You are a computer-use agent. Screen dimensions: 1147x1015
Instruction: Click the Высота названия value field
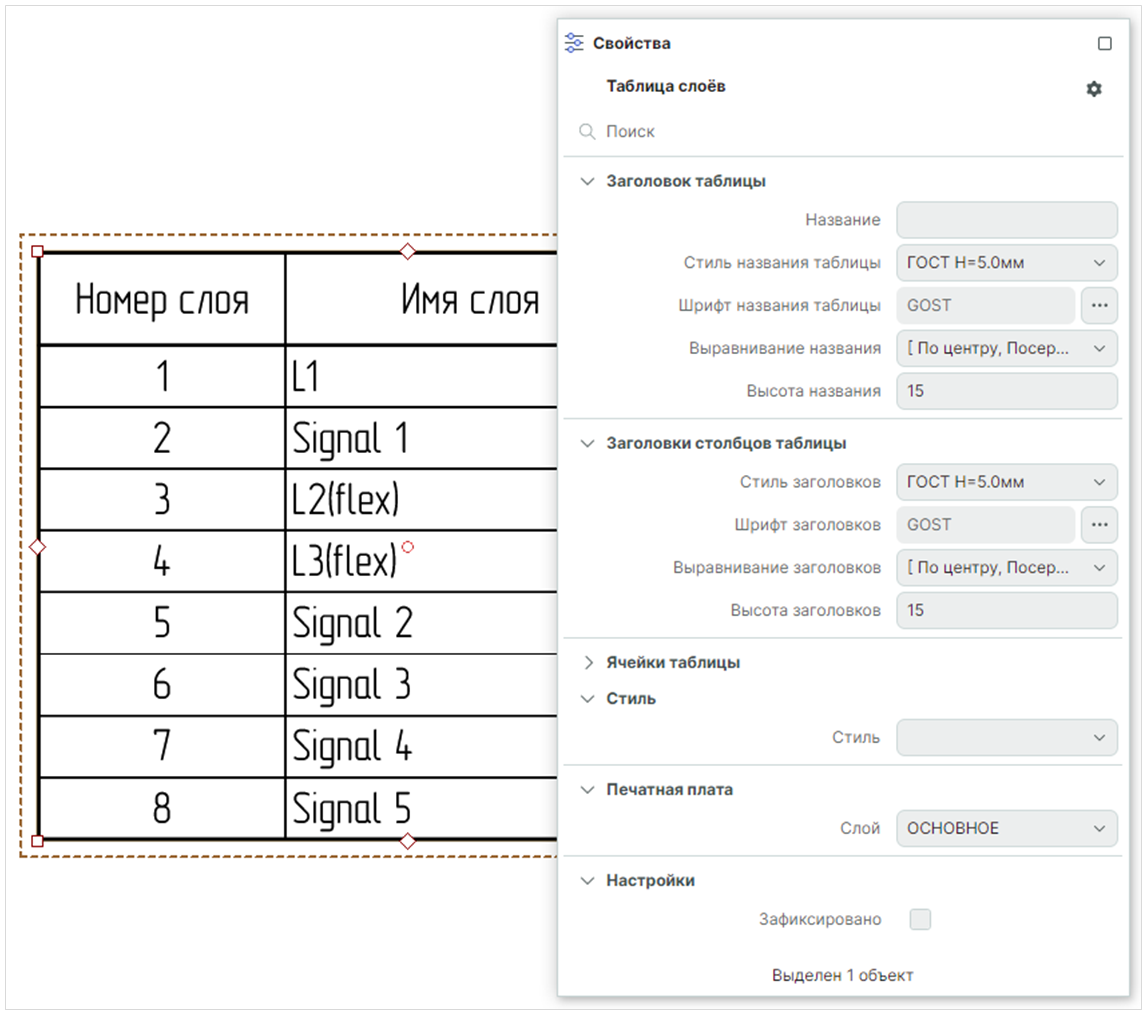tap(1006, 391)
